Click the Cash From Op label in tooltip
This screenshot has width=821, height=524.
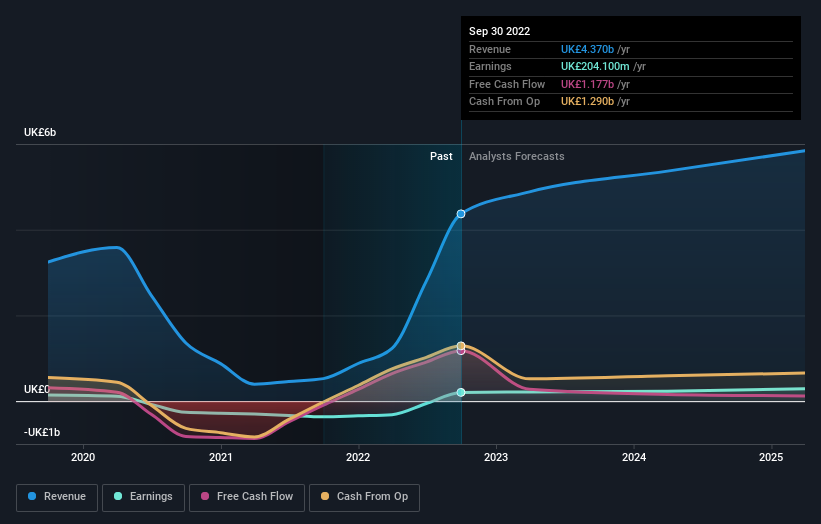pos(504,102)
